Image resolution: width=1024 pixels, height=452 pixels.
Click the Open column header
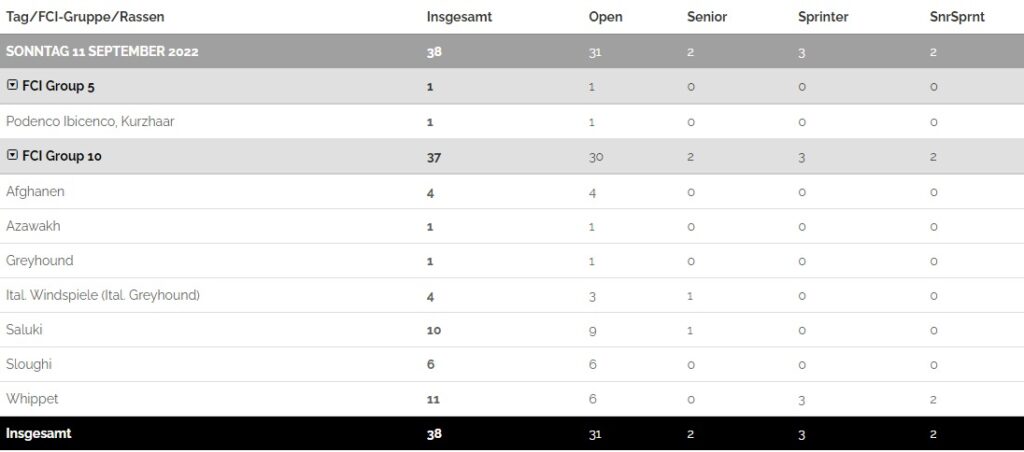(604, 17)
